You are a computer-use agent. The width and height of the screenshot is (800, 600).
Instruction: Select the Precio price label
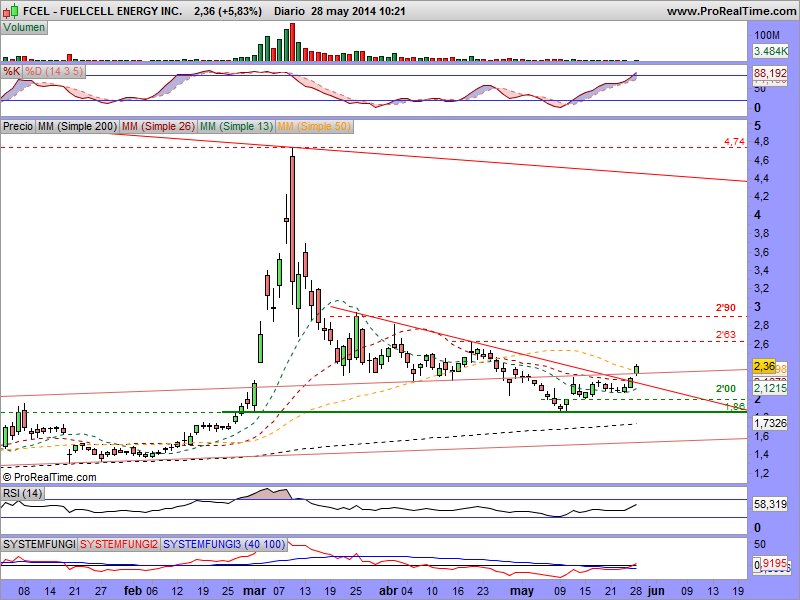coord(18,126)
